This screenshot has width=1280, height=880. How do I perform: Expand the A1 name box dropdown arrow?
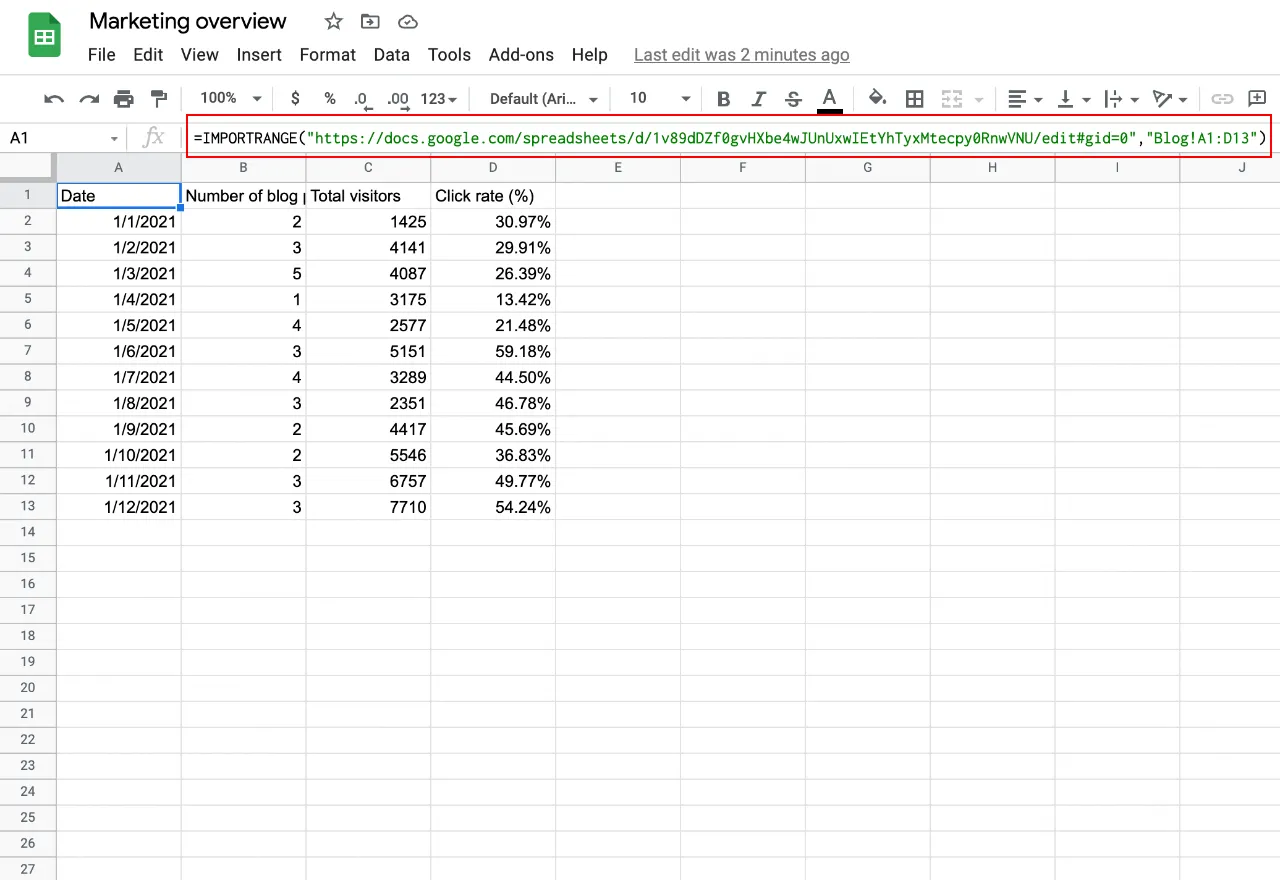pyautogui.click(x=114, y=138)
